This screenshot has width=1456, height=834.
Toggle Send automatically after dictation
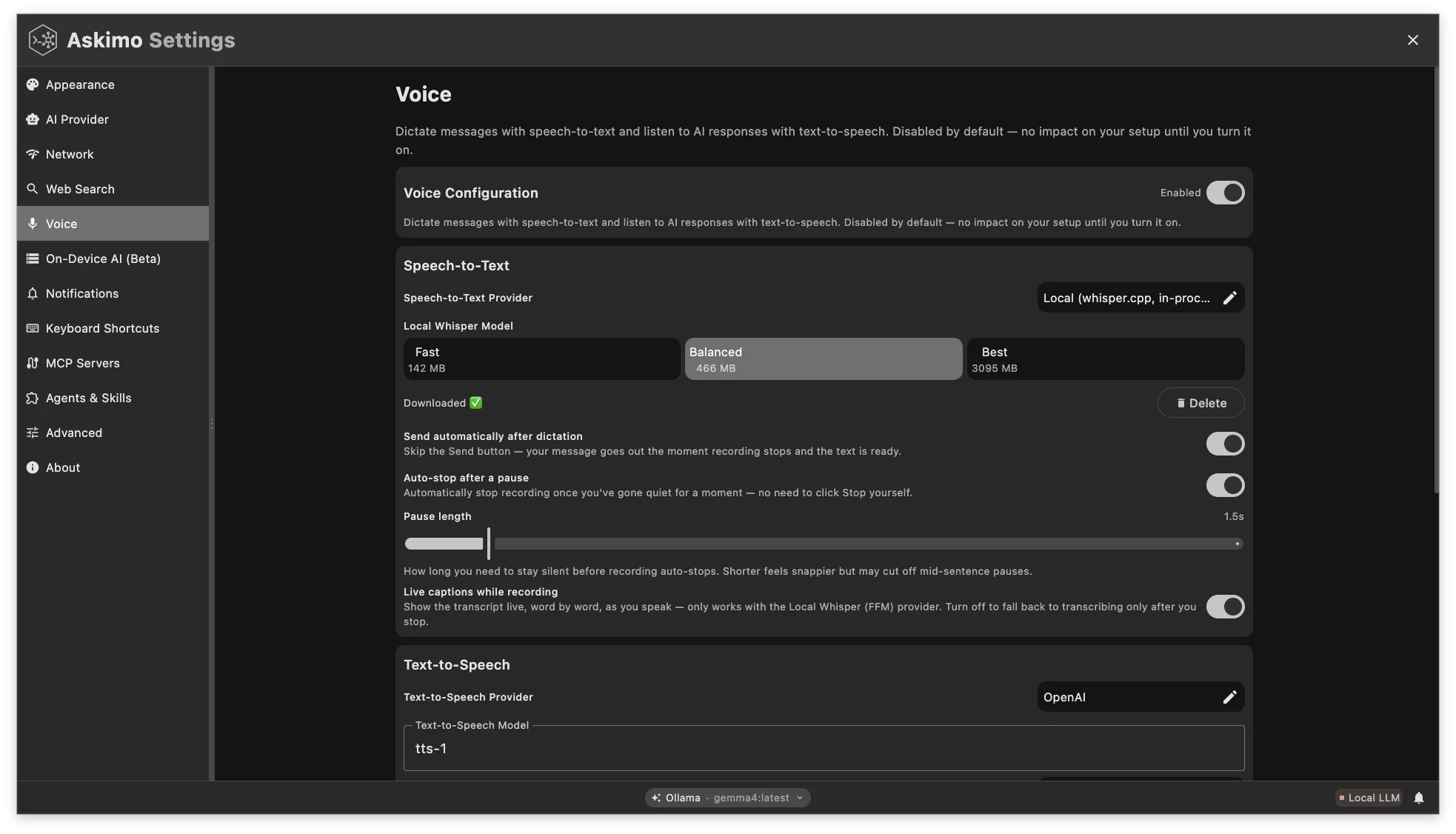[1225, 444]
